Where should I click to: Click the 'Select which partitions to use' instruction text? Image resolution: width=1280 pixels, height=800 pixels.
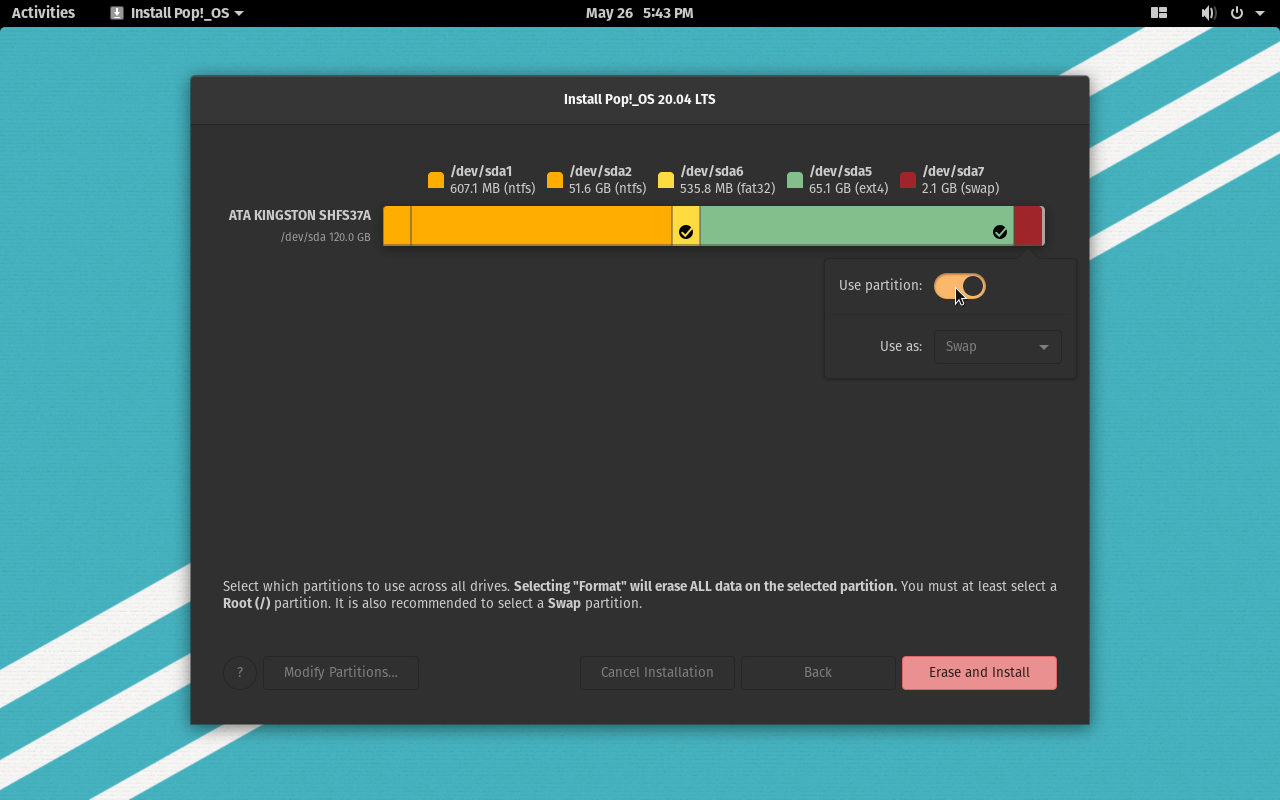point(640,594)
